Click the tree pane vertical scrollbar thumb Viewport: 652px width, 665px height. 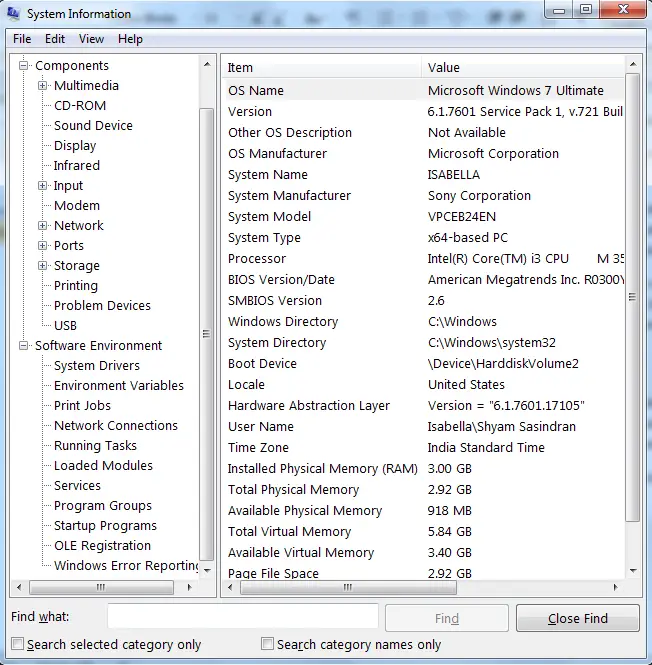[207, 334]
